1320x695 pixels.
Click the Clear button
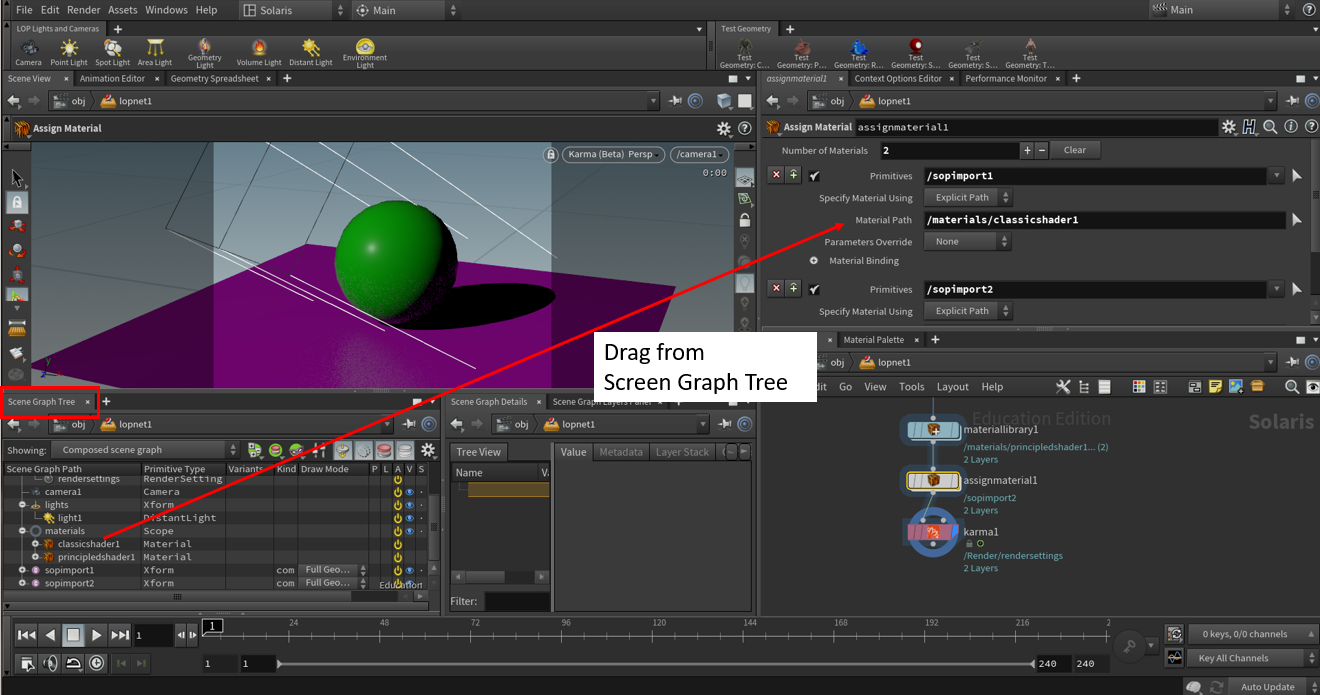(1074, 150)
